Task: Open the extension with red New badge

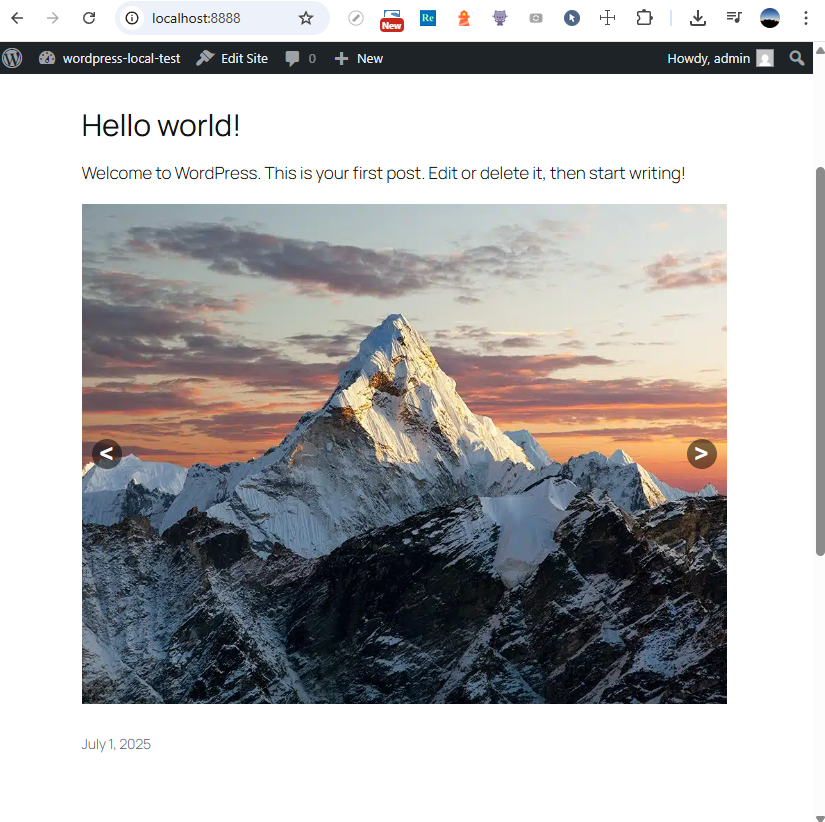Action: tap(392, 19)
